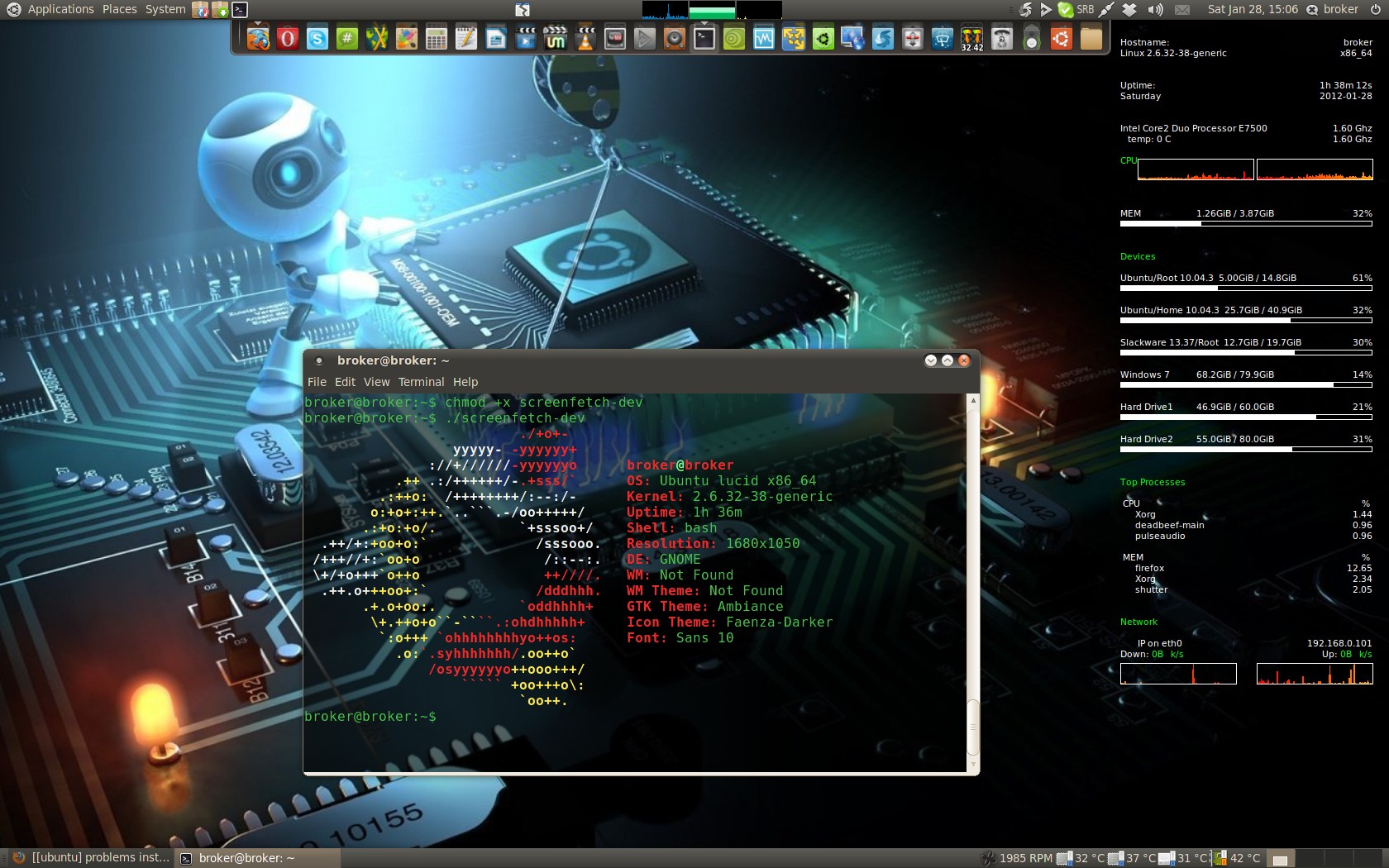Click the calculator icon in the dock
1389x868 pixels.
tap(437, 38)
